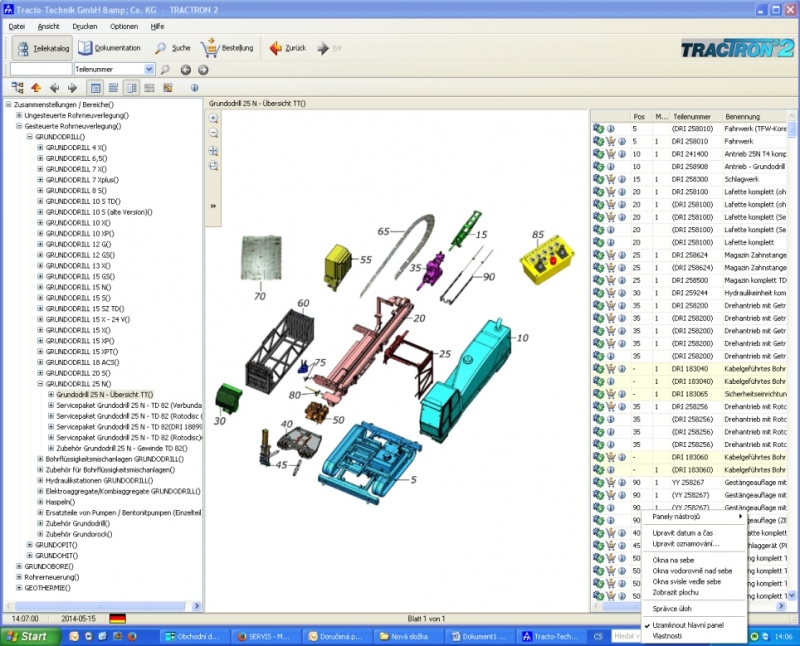Select Hydraulikstationen GRUNDODRILL in the tree
Image resolution: width=800 pixels, height=646 pixels.
click(x=99, y=481)
